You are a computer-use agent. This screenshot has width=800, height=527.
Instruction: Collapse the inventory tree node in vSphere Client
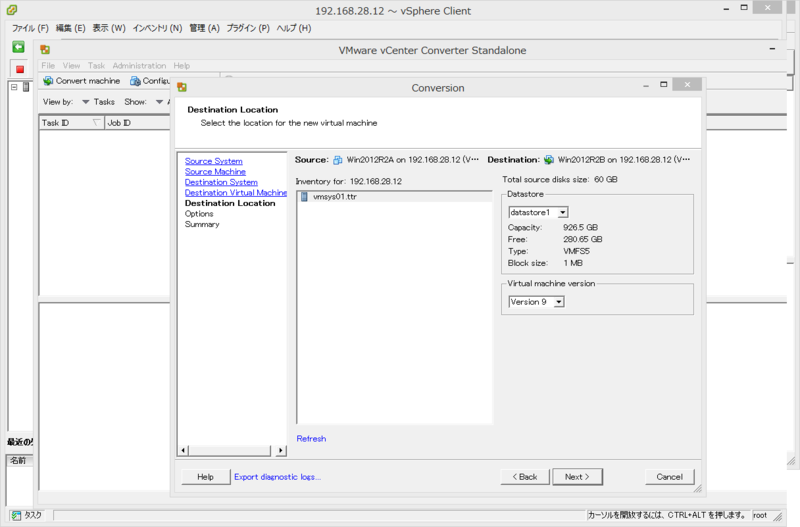click(14, 87)
